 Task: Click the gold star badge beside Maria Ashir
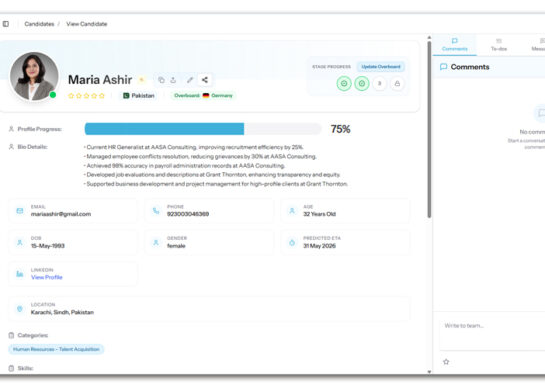(141, 80)
